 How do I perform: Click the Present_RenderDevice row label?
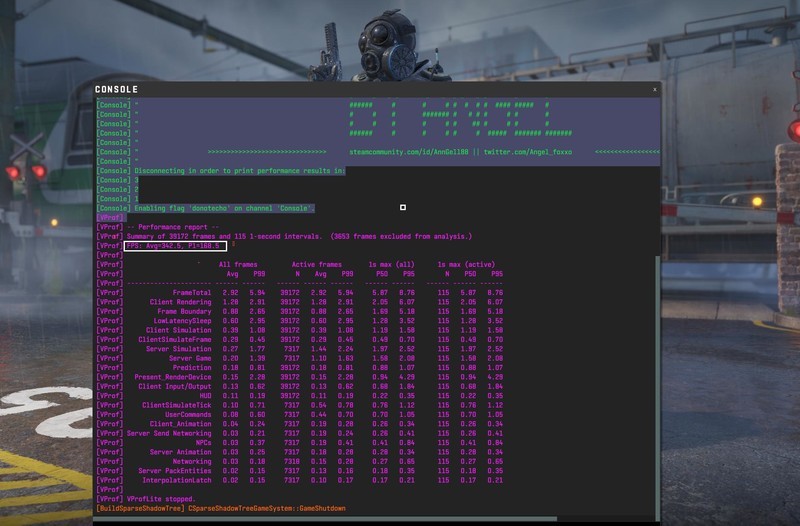(173, 377)
